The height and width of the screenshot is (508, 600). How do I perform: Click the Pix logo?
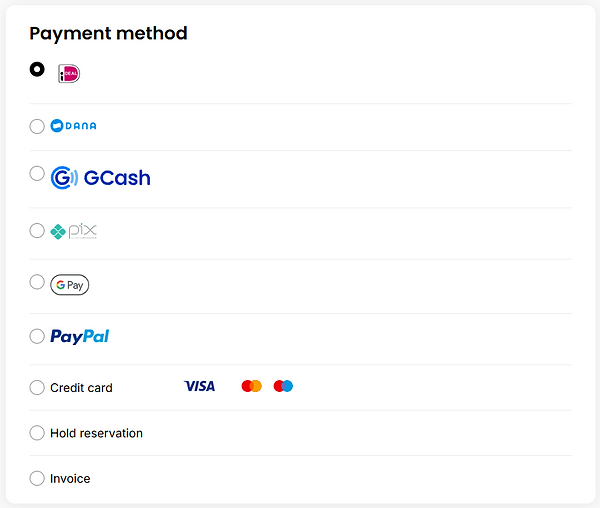pyautogui.click(x=73, y=231)
